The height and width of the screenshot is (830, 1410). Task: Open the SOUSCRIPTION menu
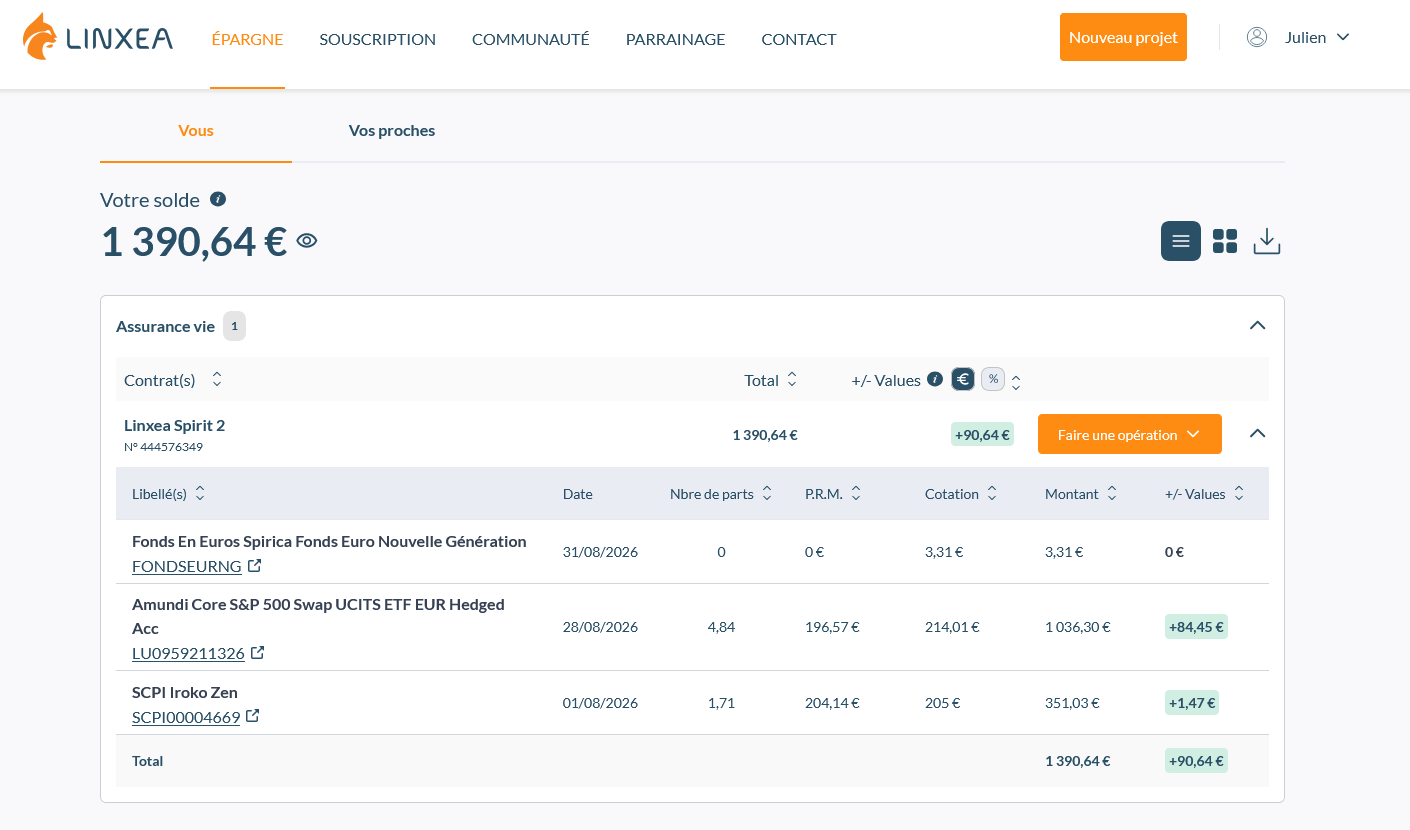coord(378,39)
